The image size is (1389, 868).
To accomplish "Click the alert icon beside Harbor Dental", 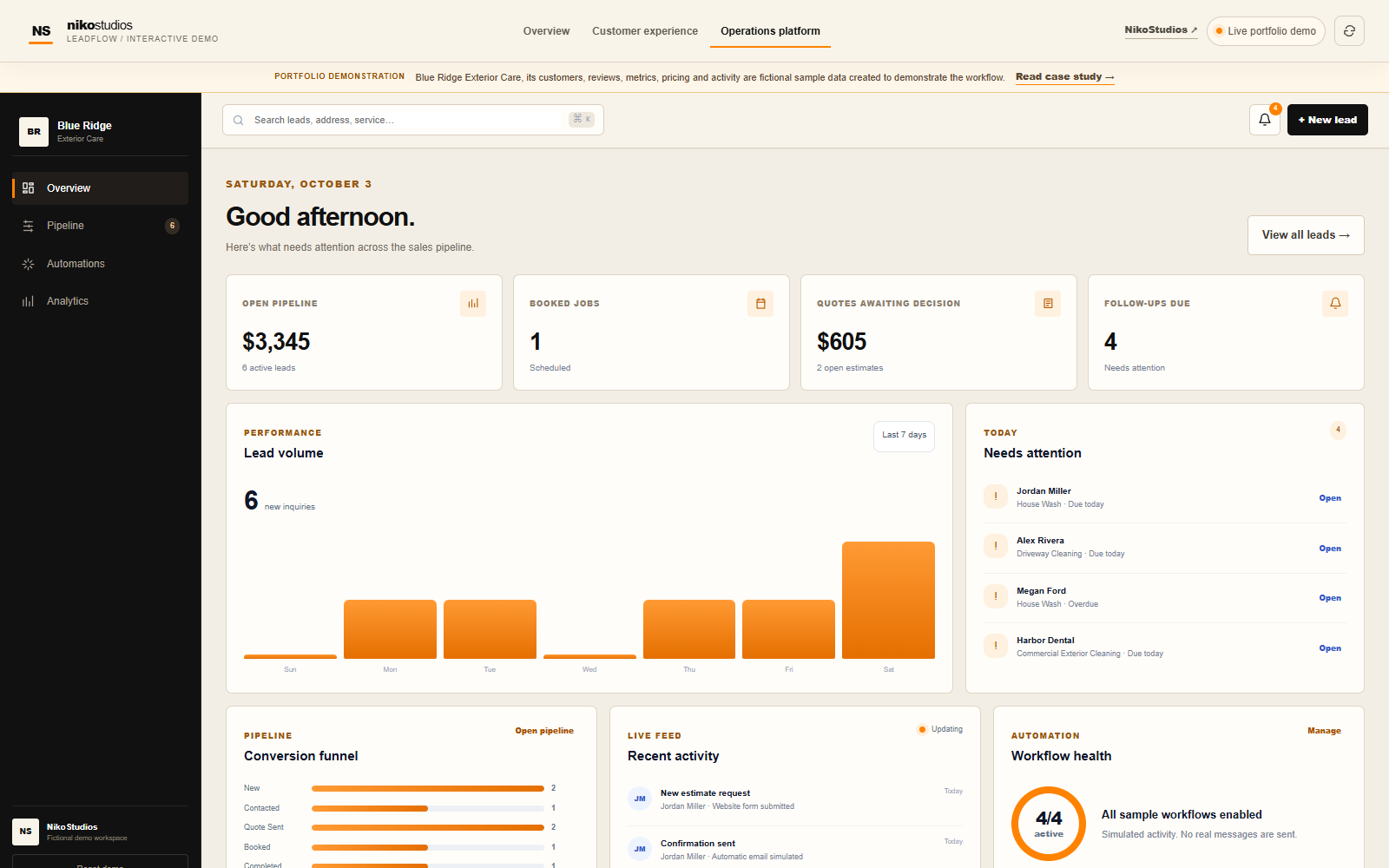I will pyautogui.click(x=996, y=646).
